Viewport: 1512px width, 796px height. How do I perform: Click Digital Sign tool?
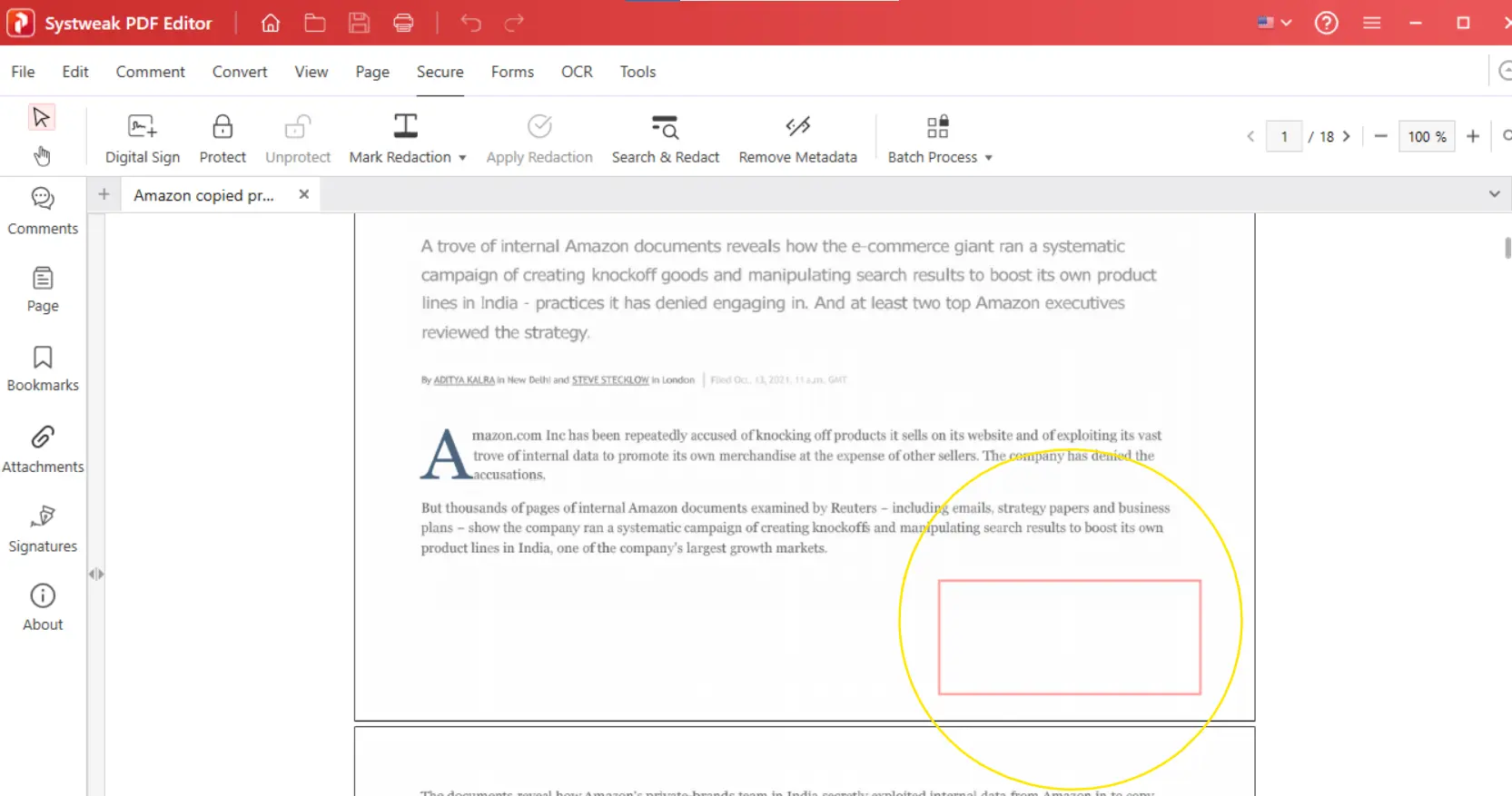pyautogui.click(x=143, y=139)
